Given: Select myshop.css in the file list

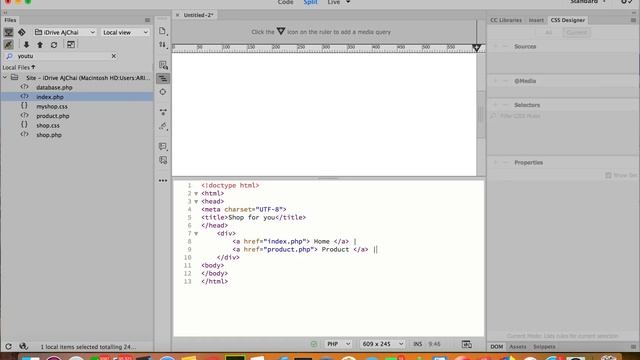Looking at the screenshot, I should 52,107.
